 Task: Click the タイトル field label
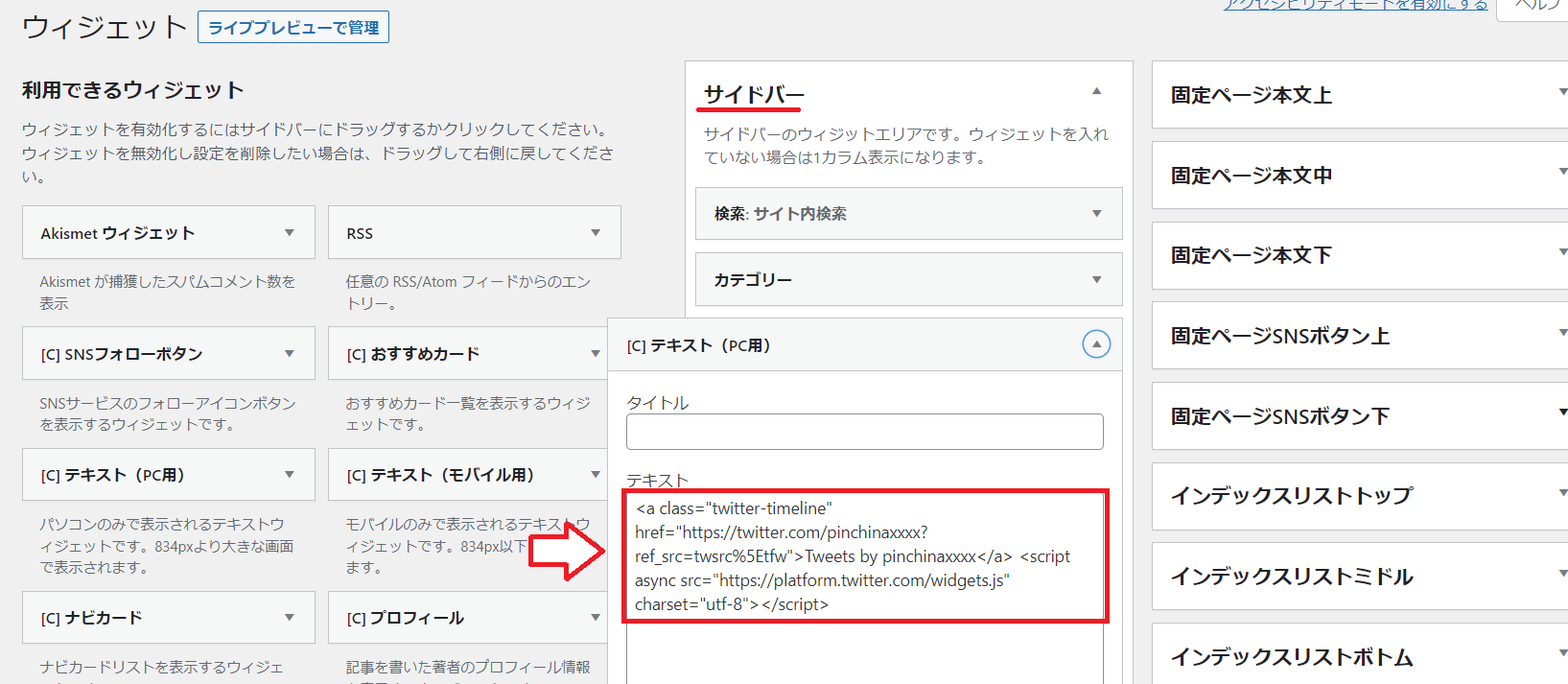(x=658, y=403)
